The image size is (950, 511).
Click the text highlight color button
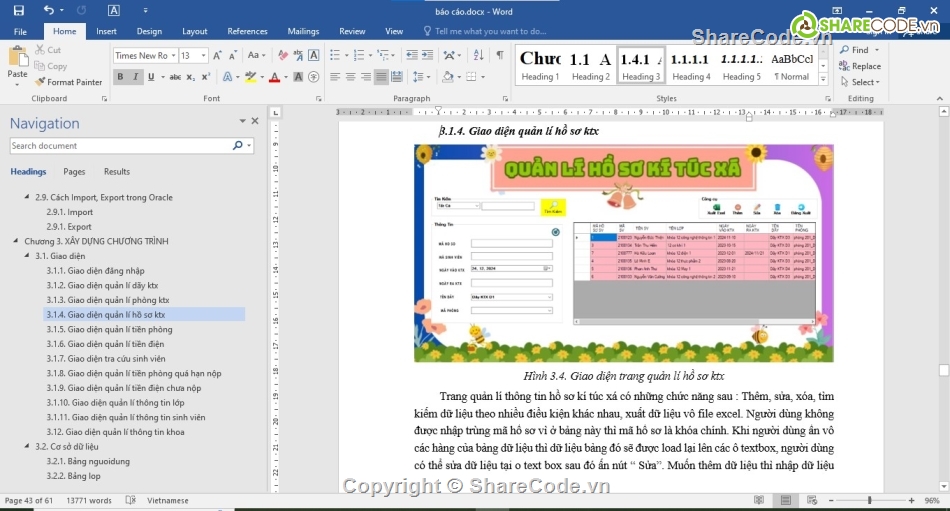pos(250,77)
